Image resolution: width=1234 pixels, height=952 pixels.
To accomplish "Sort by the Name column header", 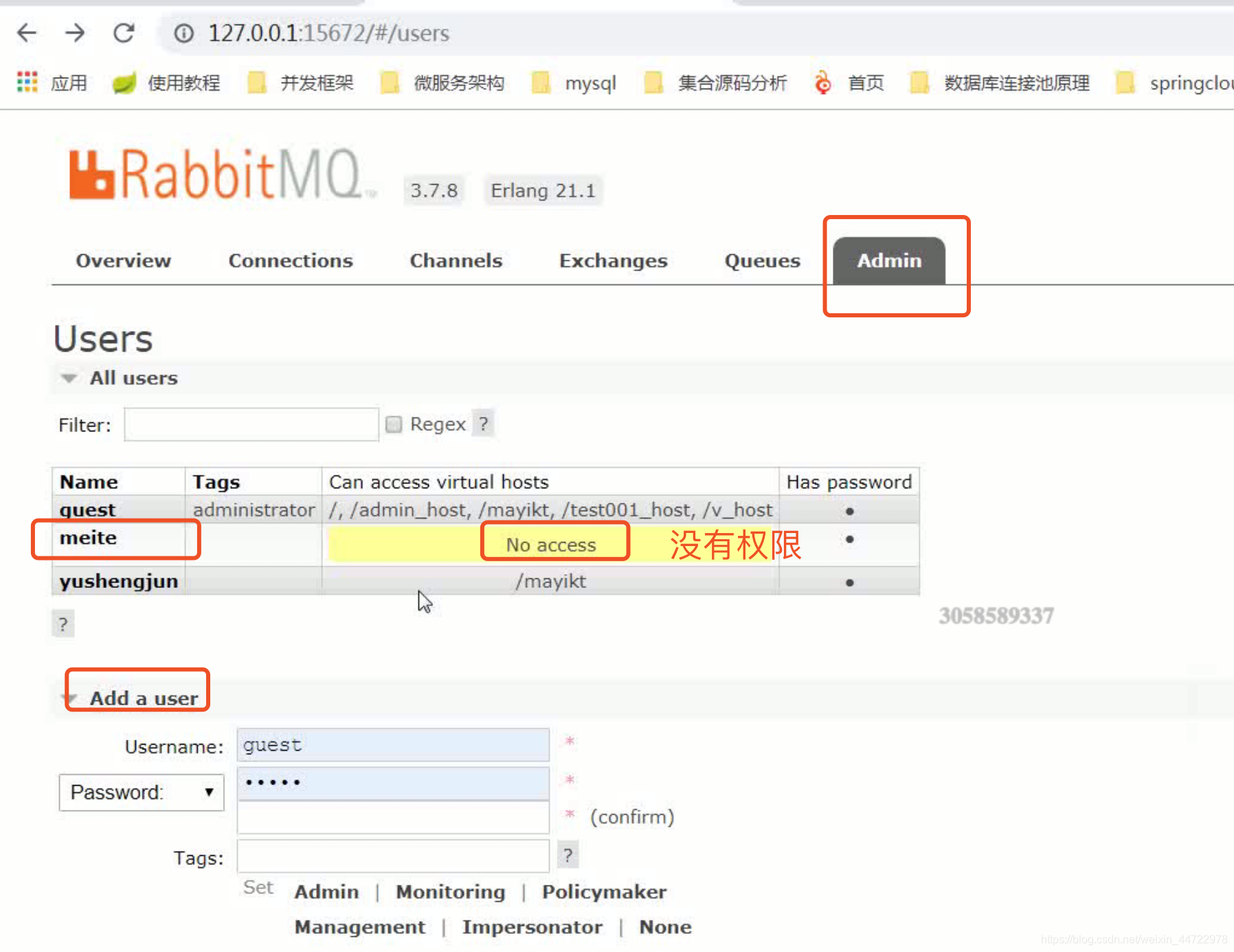I will [x=89, y=481].
